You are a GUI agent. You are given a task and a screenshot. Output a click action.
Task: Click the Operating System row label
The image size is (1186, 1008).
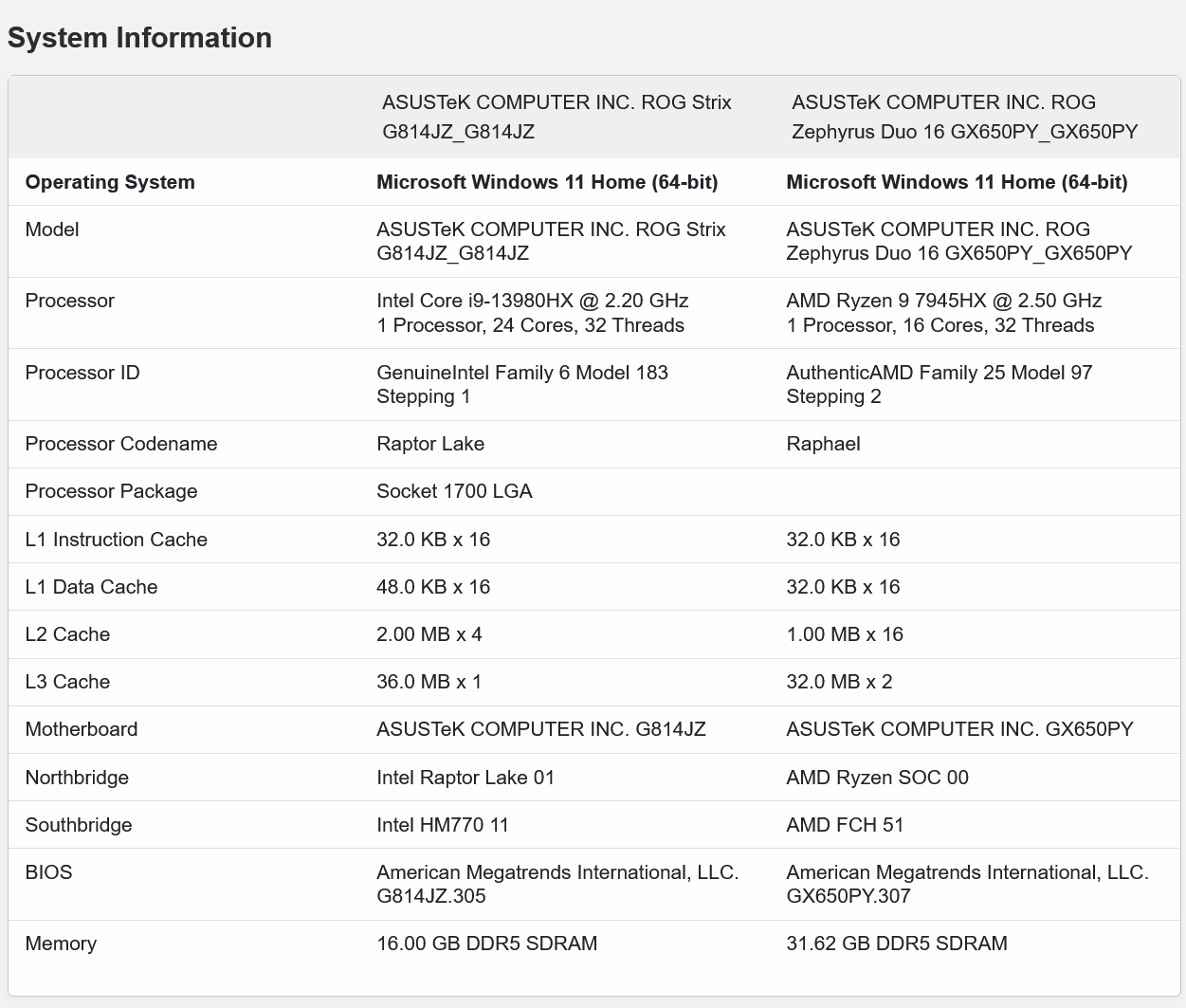pos(110,182)
